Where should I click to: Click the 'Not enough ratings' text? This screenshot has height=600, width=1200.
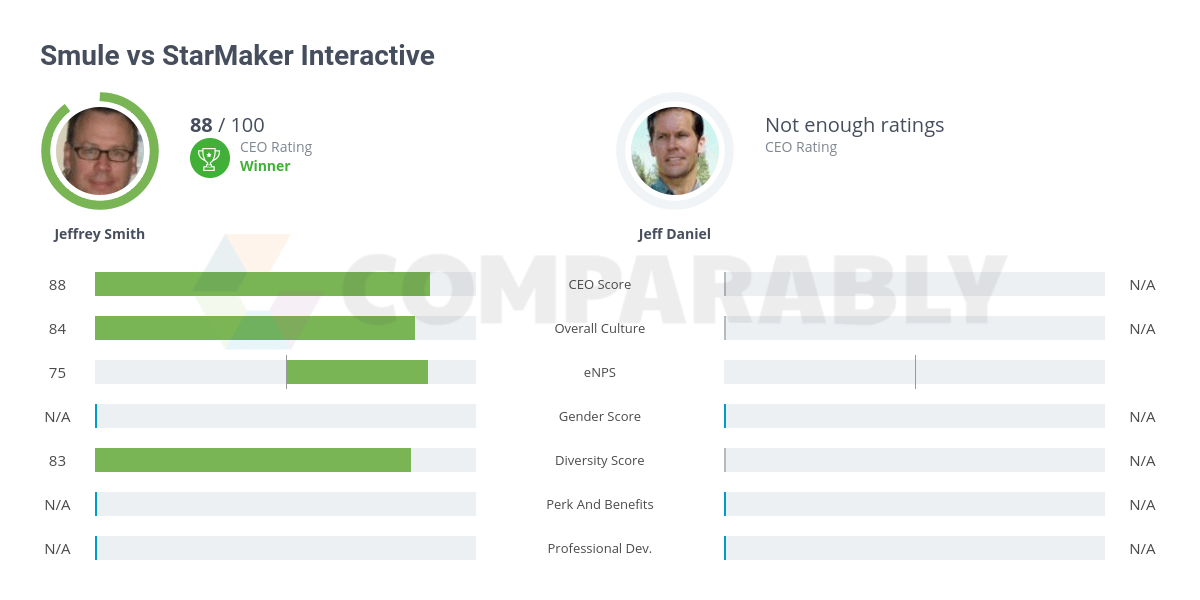tap(854, 125)
